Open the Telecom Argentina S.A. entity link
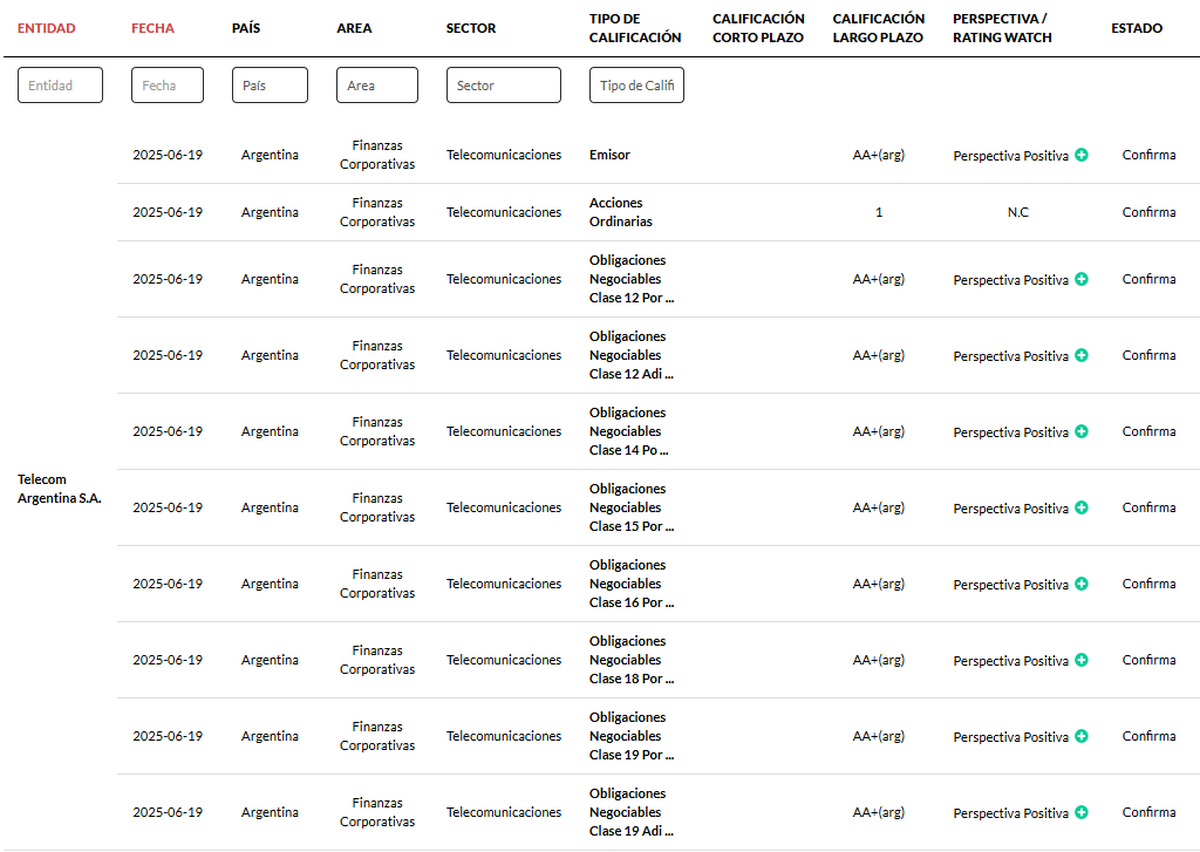The image size is (1200, 852). pyautogui.click(x=59, y=489)
